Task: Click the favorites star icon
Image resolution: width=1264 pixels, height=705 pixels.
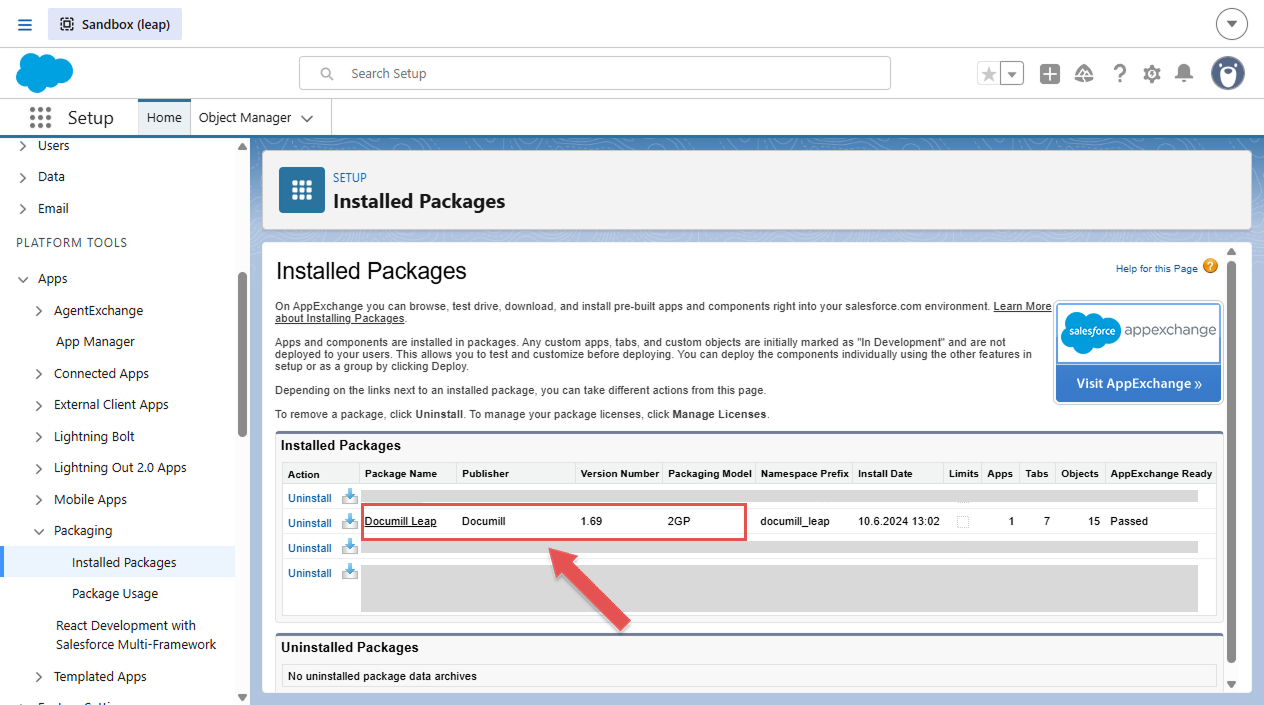Action: click(x=988, y=74)
